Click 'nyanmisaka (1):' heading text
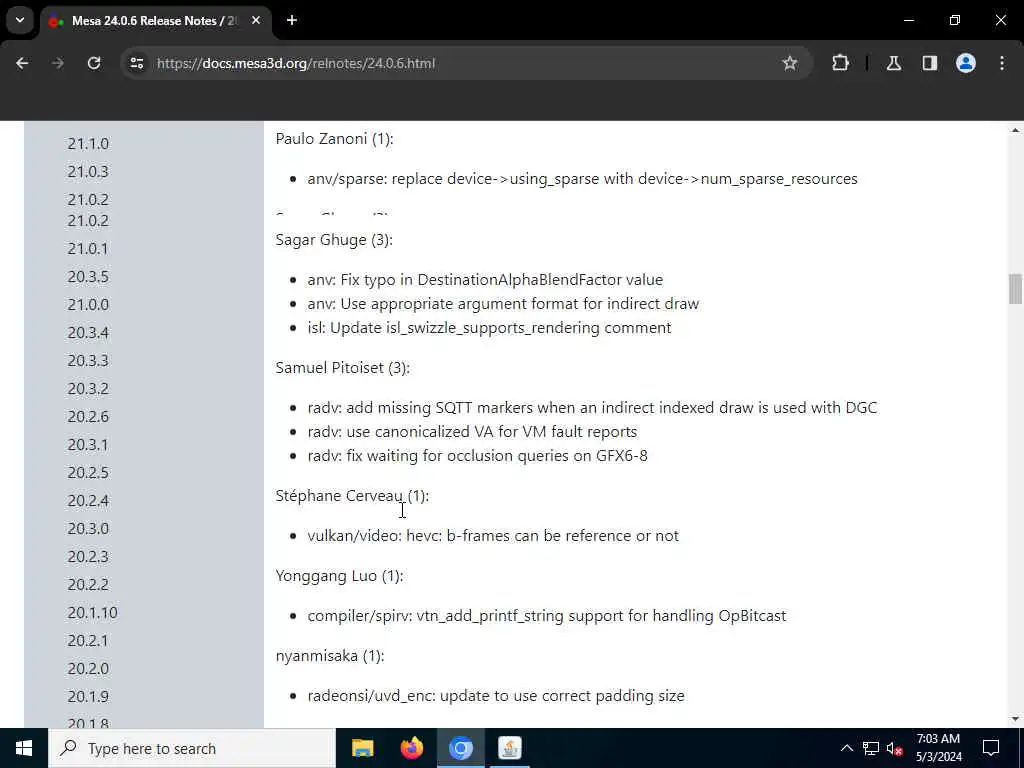 [x=330, y=656]
